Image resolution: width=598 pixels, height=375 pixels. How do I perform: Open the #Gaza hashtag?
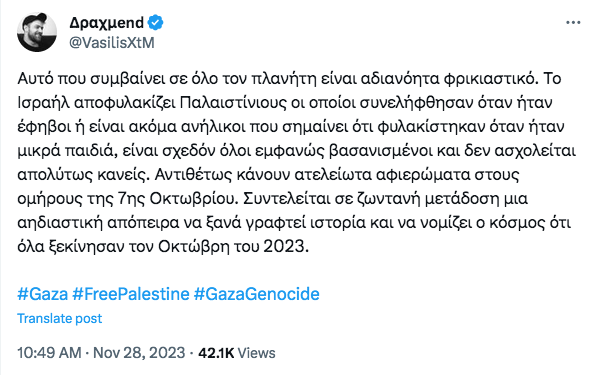click(43, 294)
